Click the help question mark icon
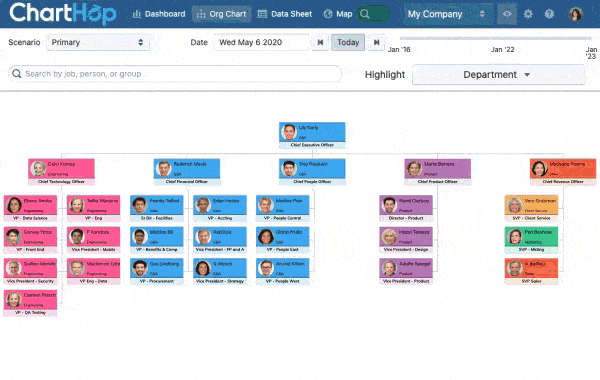This screenshot has width=600, height=380. click(x=549, y=14)
